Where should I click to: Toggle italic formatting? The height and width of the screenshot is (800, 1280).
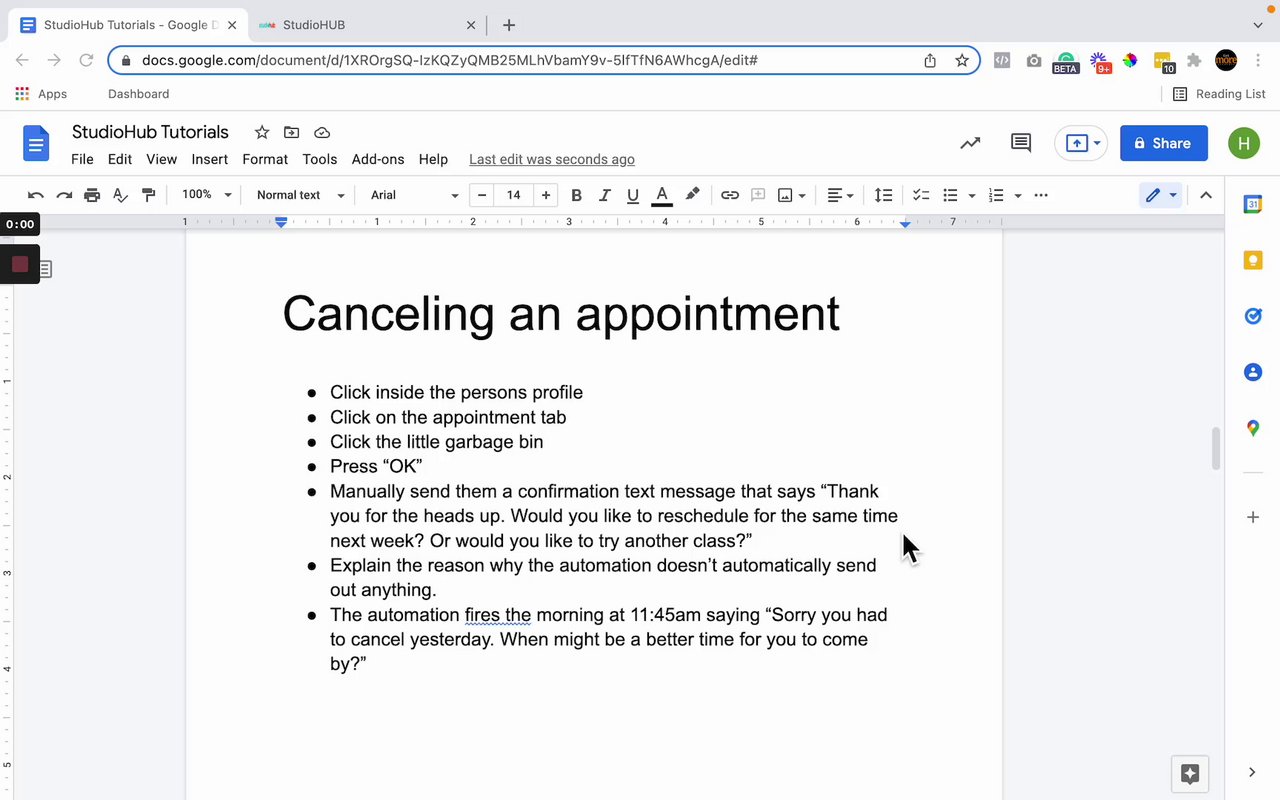coord(604,195)
